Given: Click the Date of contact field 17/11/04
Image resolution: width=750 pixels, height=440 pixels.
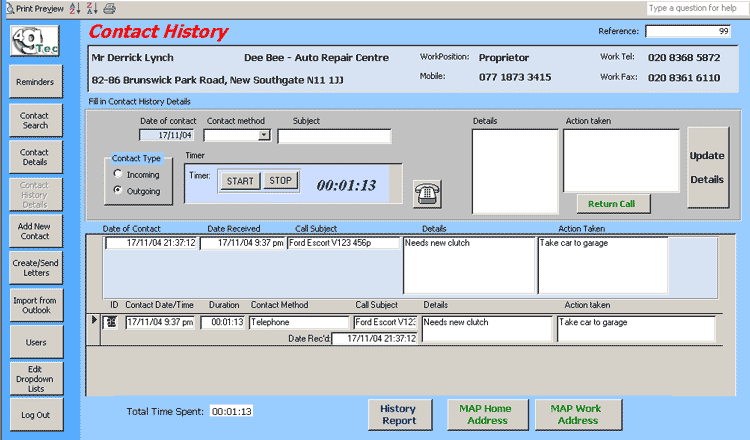Looking at the screenshot, I should 166,135.
